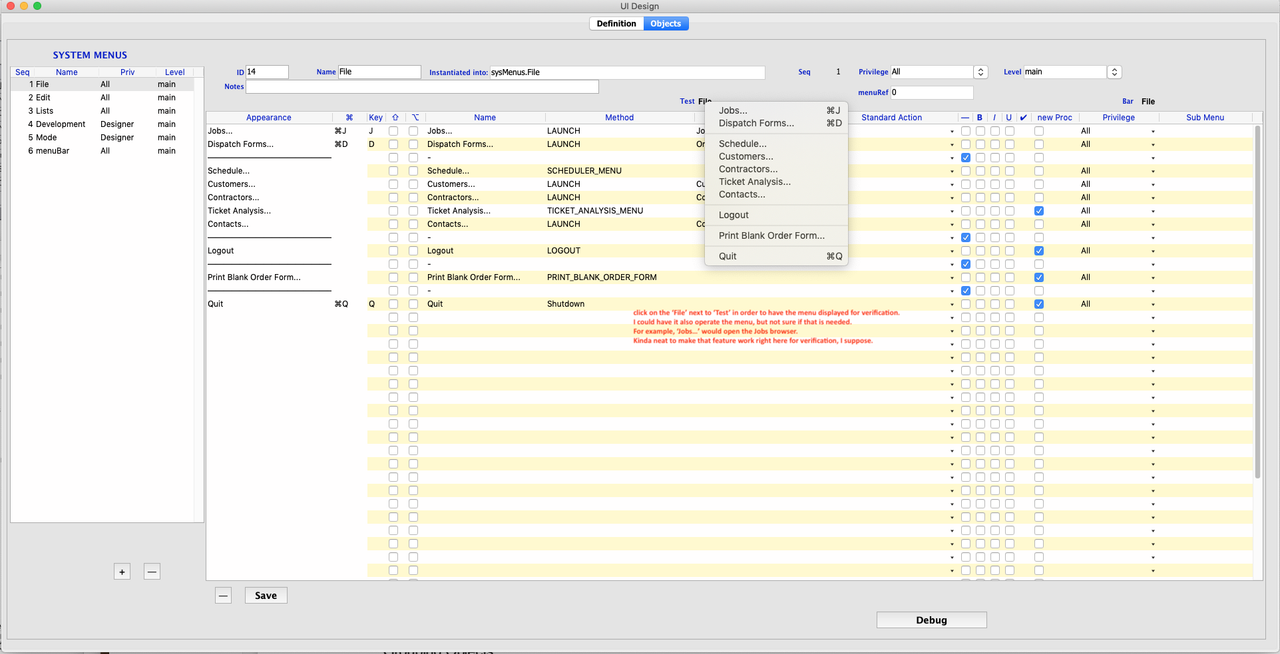Enable new Proc checkbox in Jobs row
The width and height of the screenshot is (1280, 654).
pos(1039,131)
